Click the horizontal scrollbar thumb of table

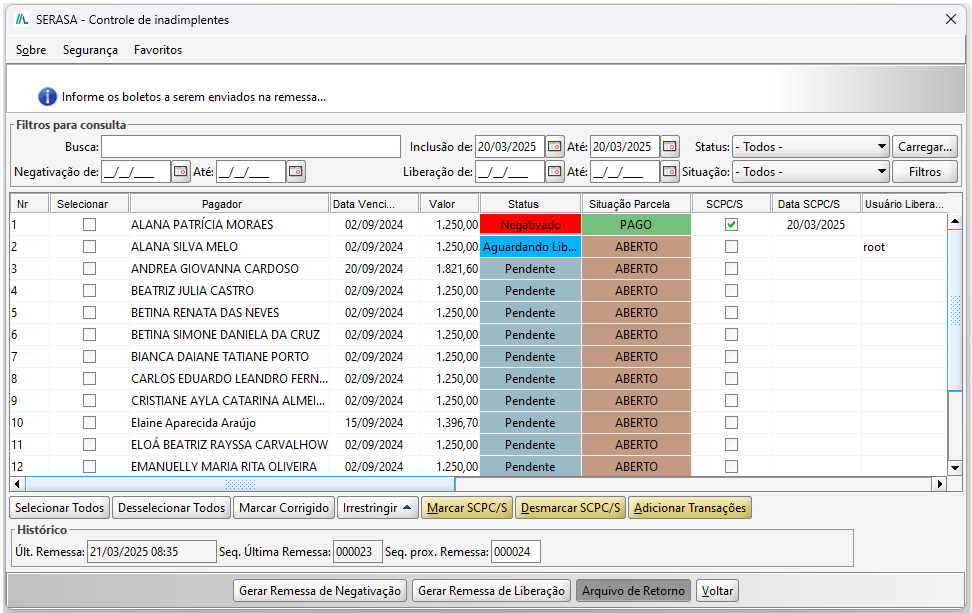240,483
